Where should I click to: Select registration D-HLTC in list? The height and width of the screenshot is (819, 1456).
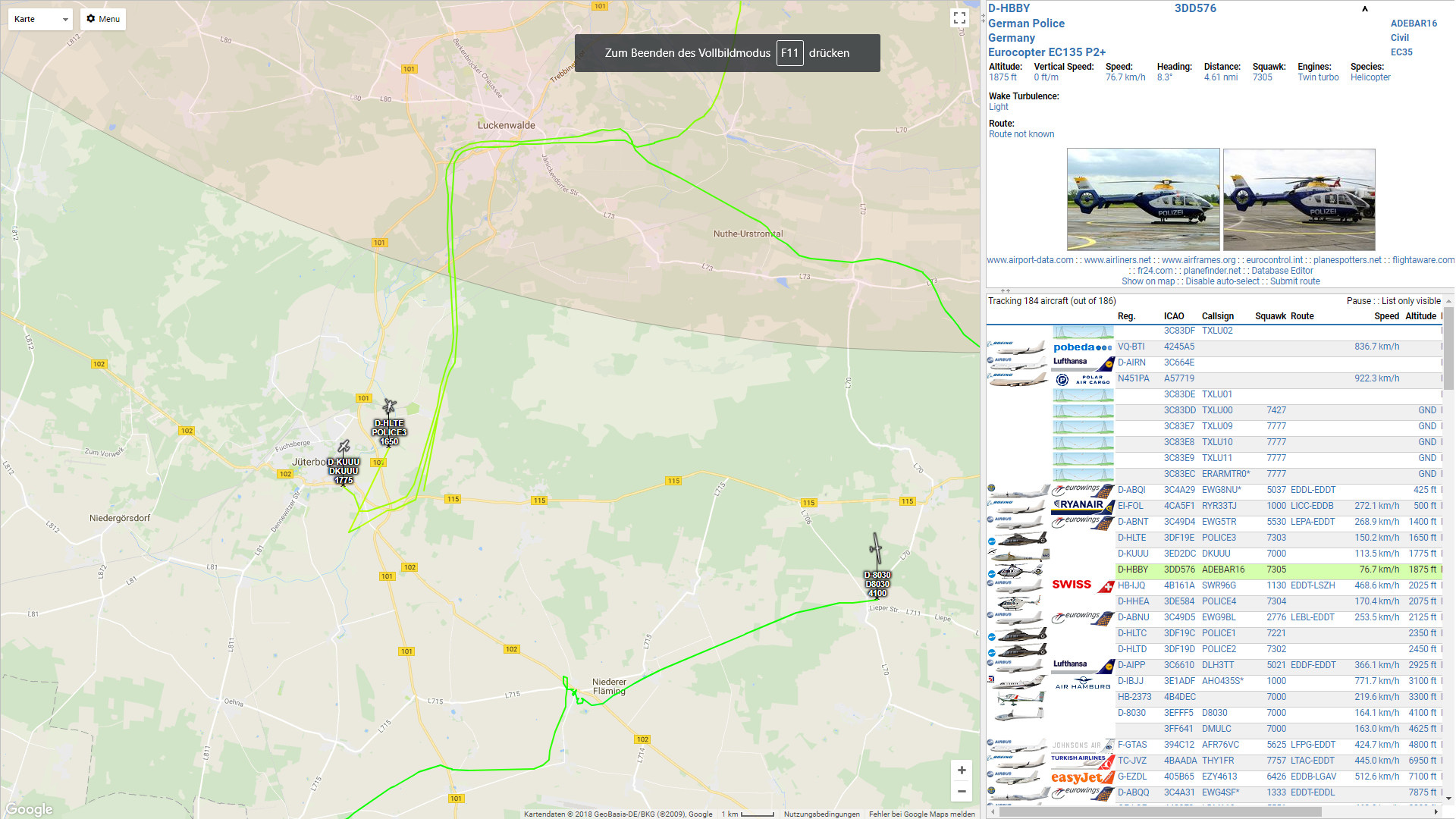(1132, 633)
